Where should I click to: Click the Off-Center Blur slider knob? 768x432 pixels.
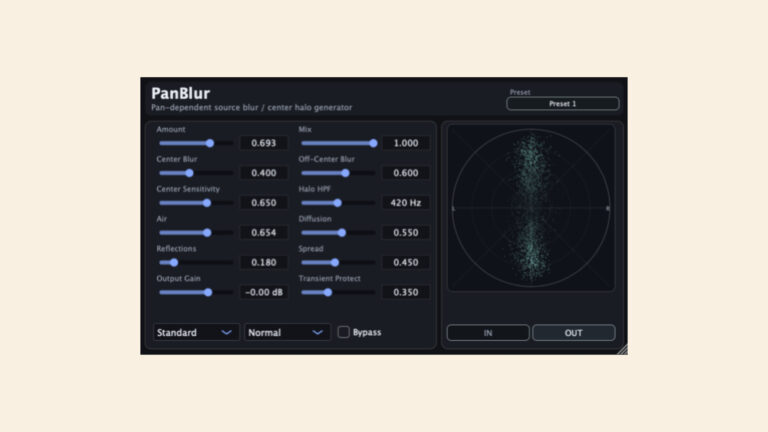click(x=345, y=173)
